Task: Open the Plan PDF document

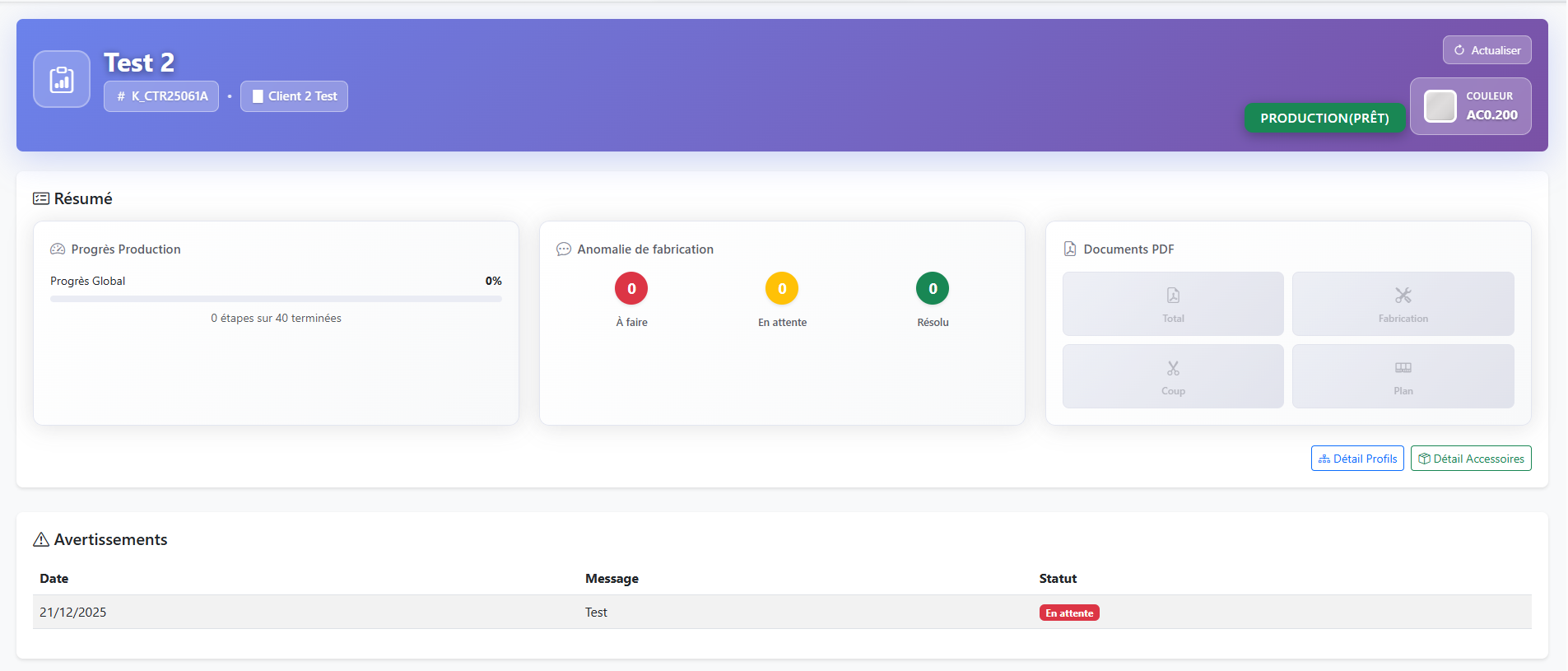Action: pos(1403,376)
